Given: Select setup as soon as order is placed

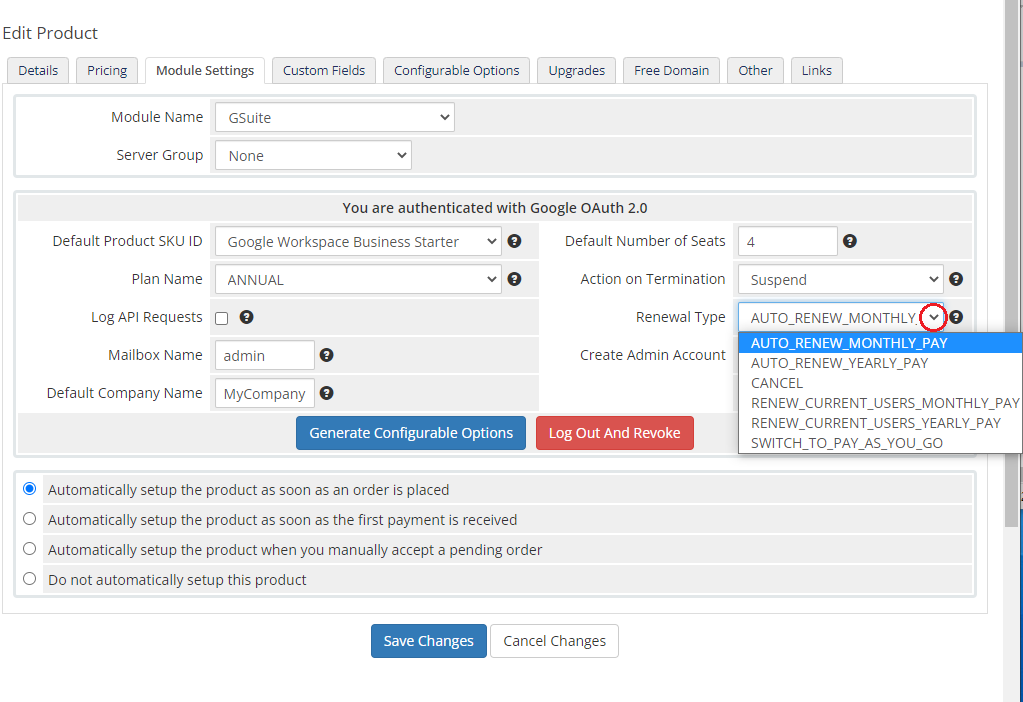Looking at the screenshot, I should tap(29, 489).
